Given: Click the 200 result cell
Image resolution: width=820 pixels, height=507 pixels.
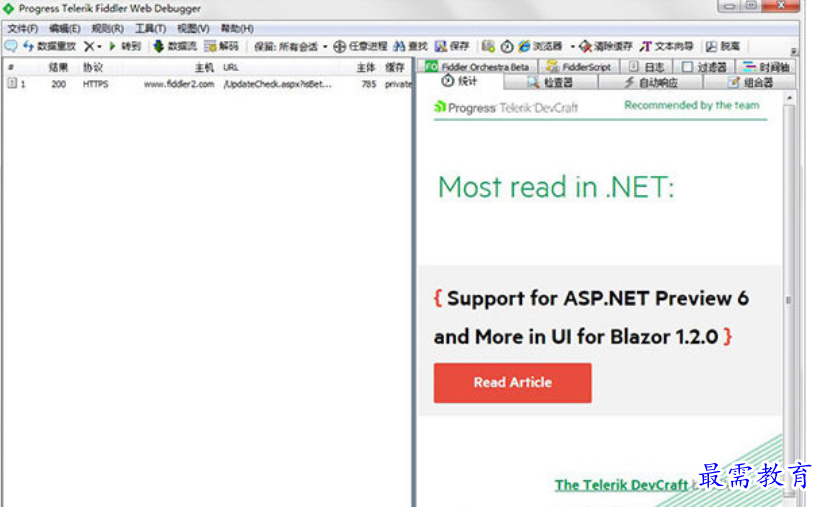Looking at the screenshot, I should point(59,84).
